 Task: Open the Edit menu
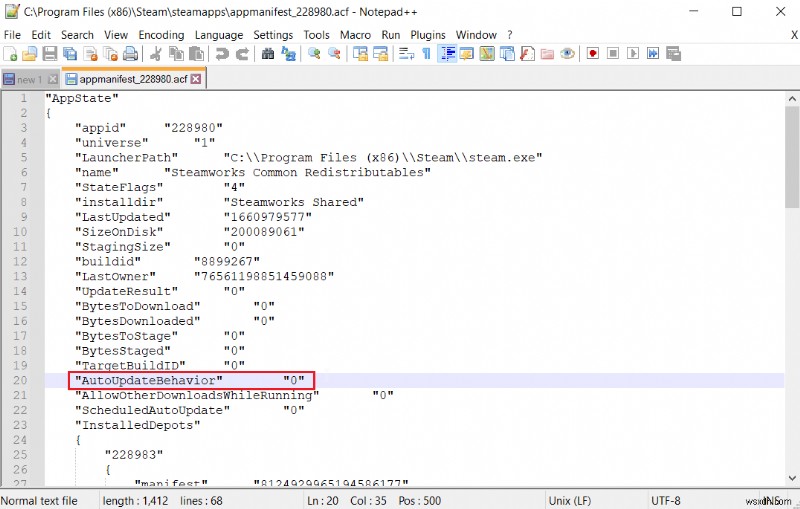(x=41, y=35)
